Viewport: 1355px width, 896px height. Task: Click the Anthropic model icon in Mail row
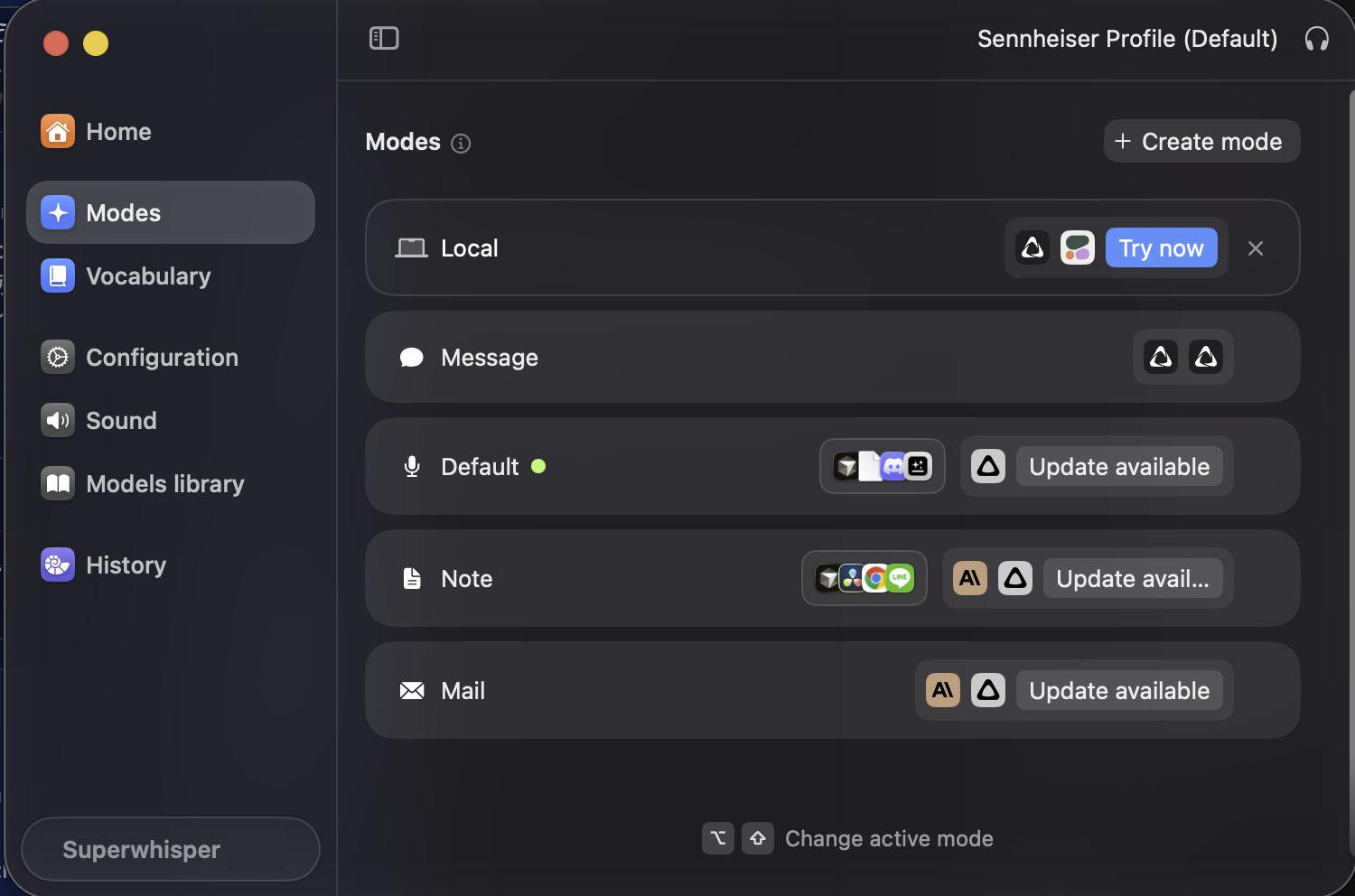[x=943, y=690]
